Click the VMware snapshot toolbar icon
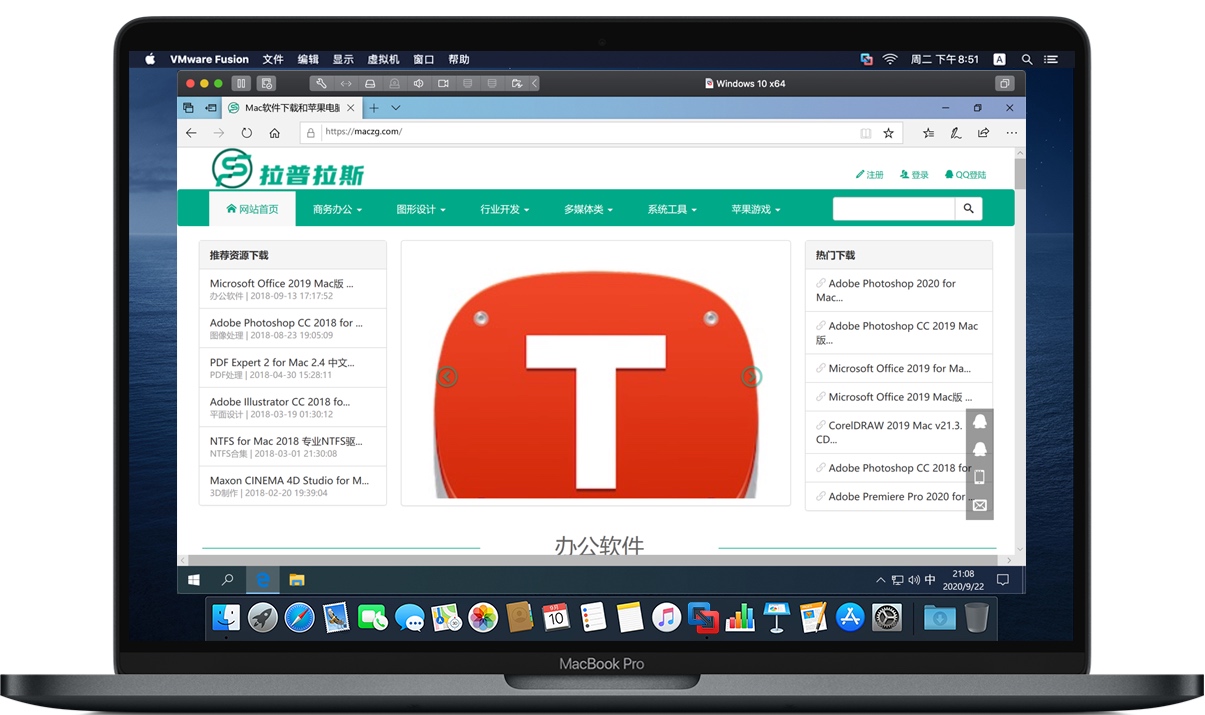The width and height of the screenshot is (1205, 715). coord(266,83)
